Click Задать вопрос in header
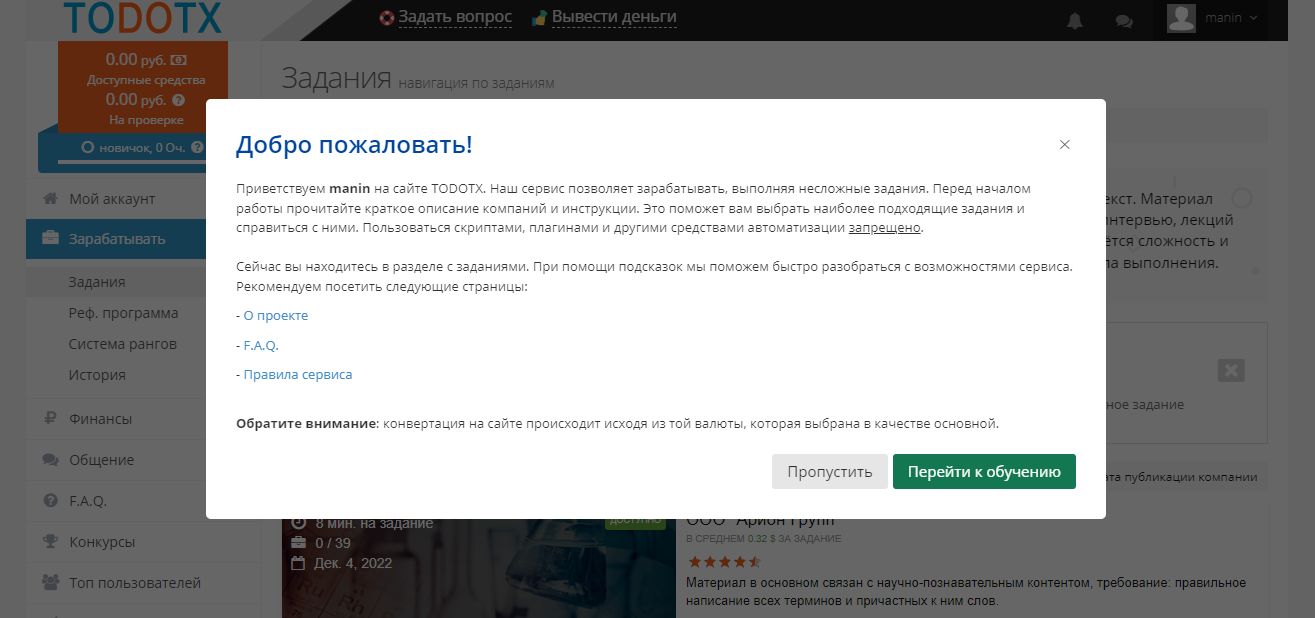This screenshot has width=1315, height=618. pyautogui.click(x=455, y=17)
